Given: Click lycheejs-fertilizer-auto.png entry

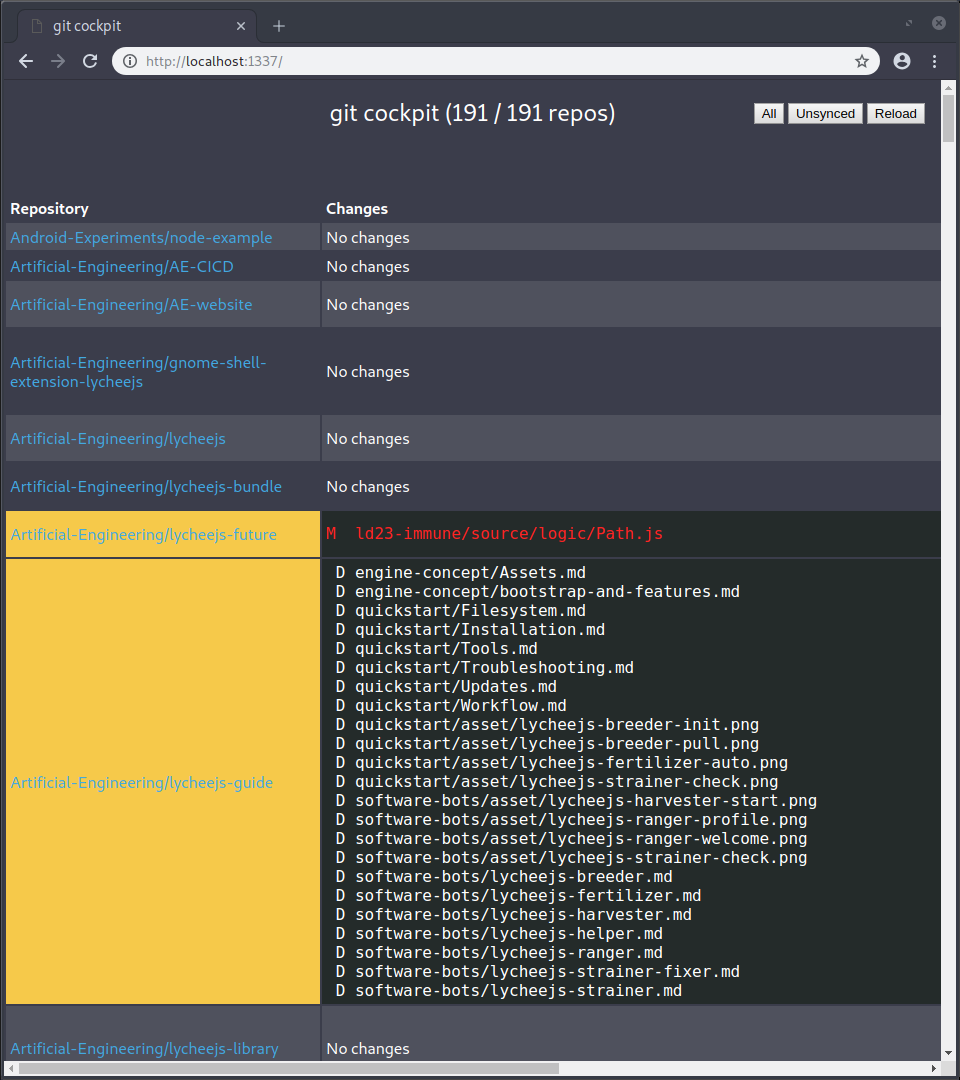Looking at the screenshot, I should pyautogui.click(x=572, y=763).
